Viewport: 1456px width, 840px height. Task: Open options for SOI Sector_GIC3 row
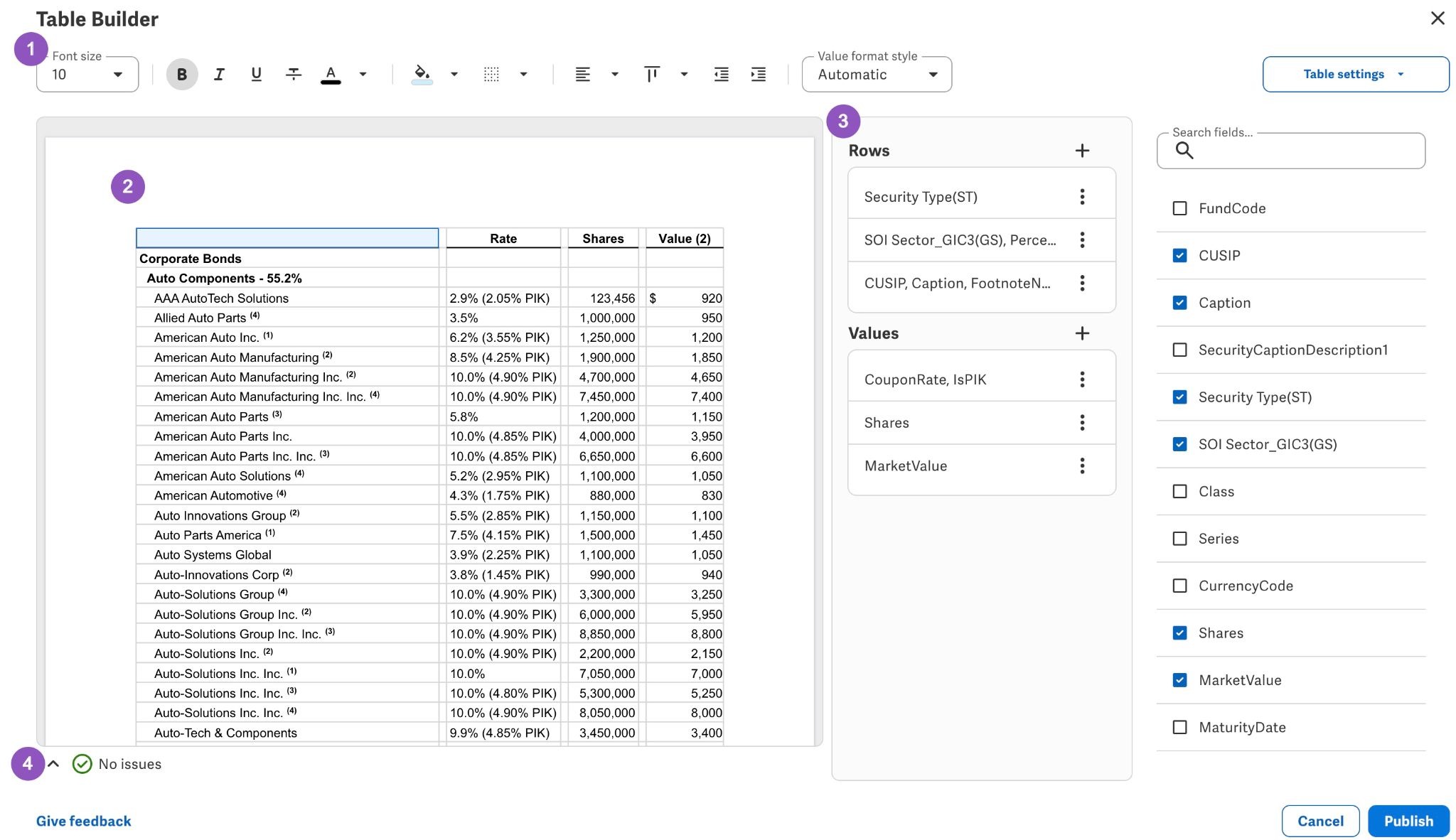tap(1082, 240)
